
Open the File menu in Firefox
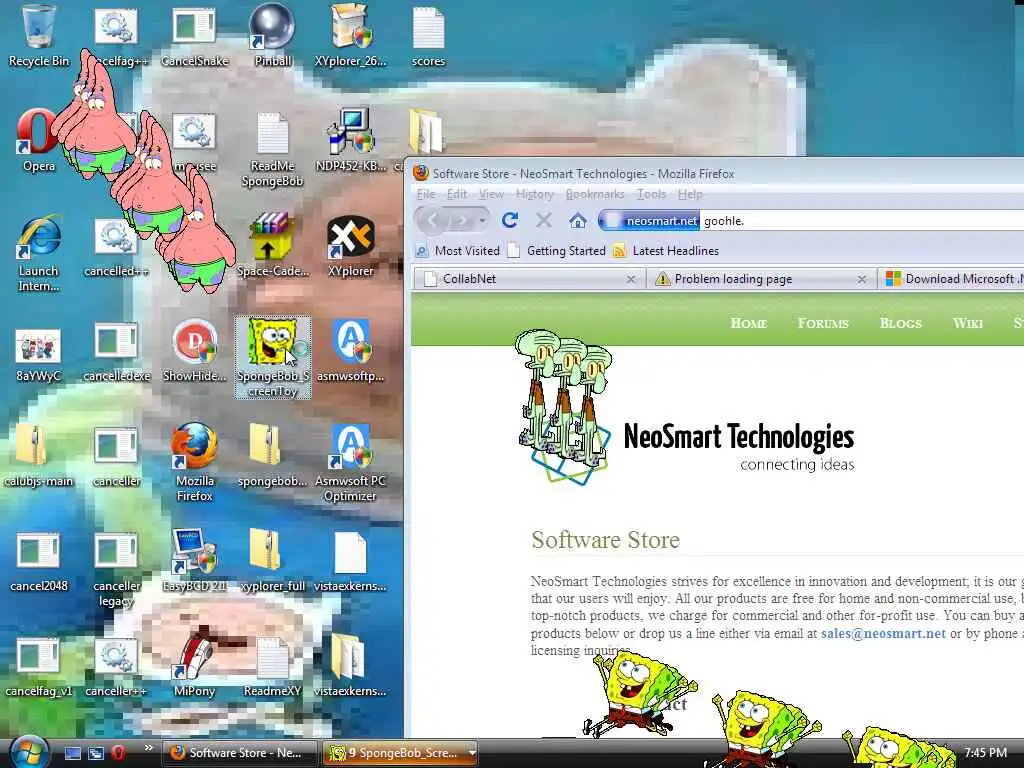[x=426, y=194]
